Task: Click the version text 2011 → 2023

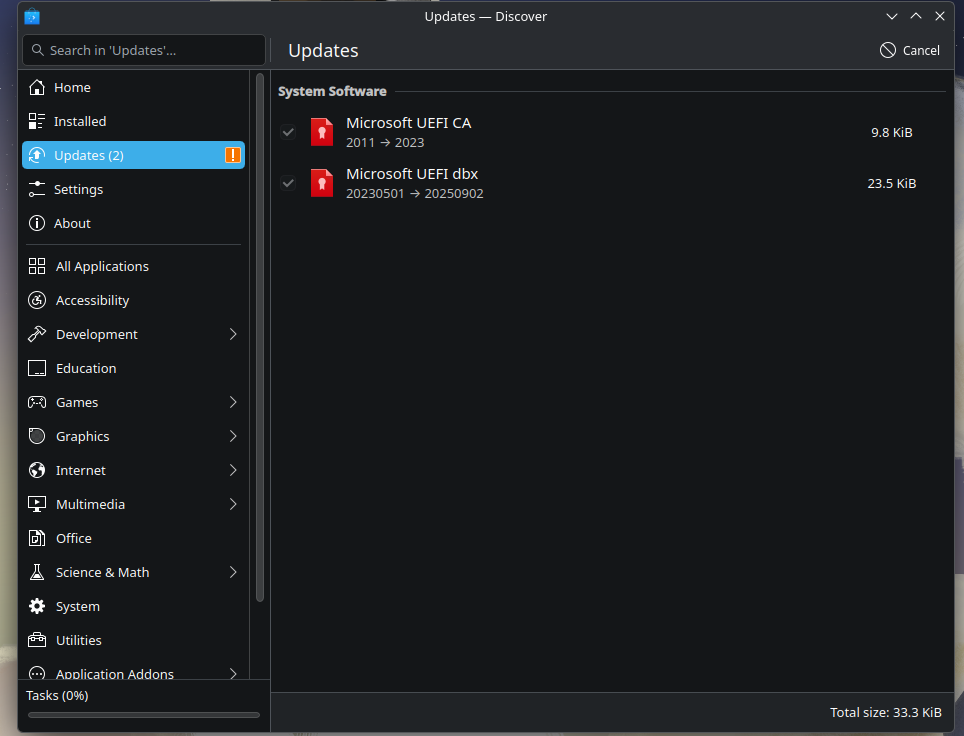Action: click(x=385, y=143)
